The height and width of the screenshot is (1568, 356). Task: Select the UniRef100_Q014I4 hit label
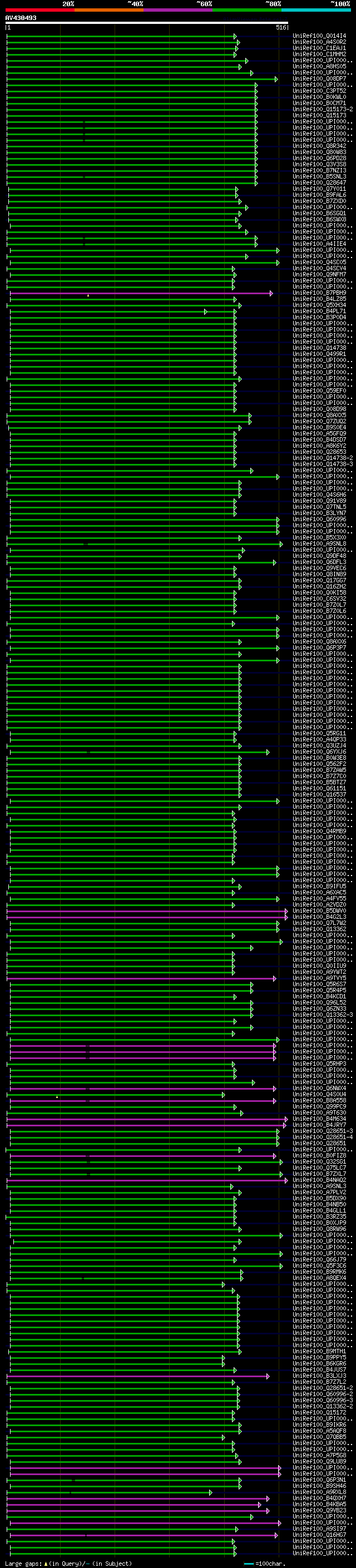tap(319, 36)
